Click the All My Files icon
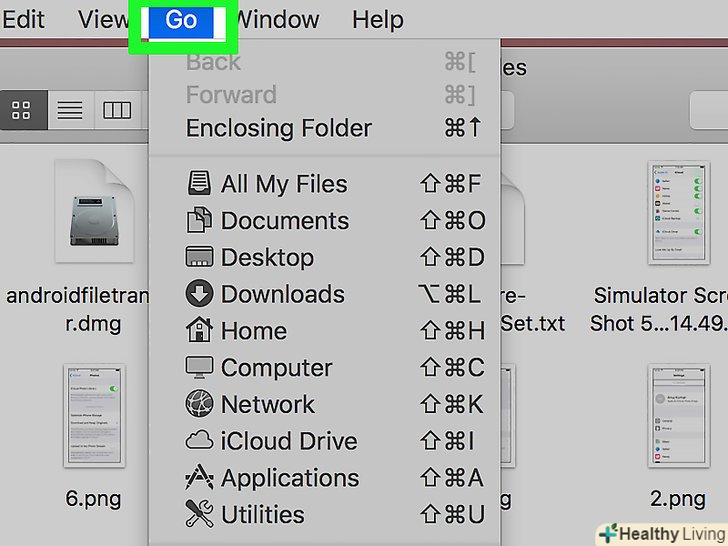This screenshot has width=728, height=546. [199, 183]
